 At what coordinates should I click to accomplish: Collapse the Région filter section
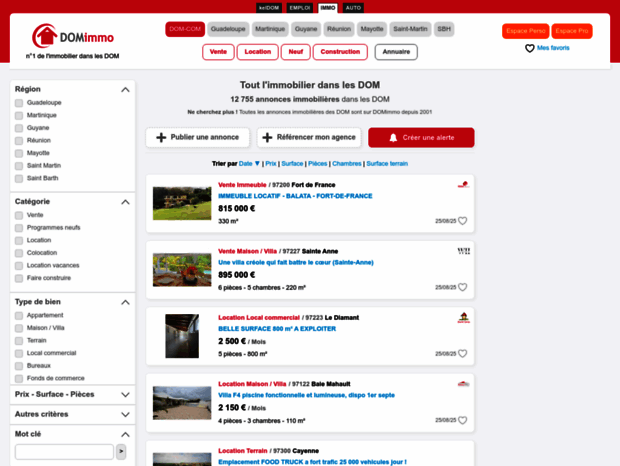click(x=125, y=90)
